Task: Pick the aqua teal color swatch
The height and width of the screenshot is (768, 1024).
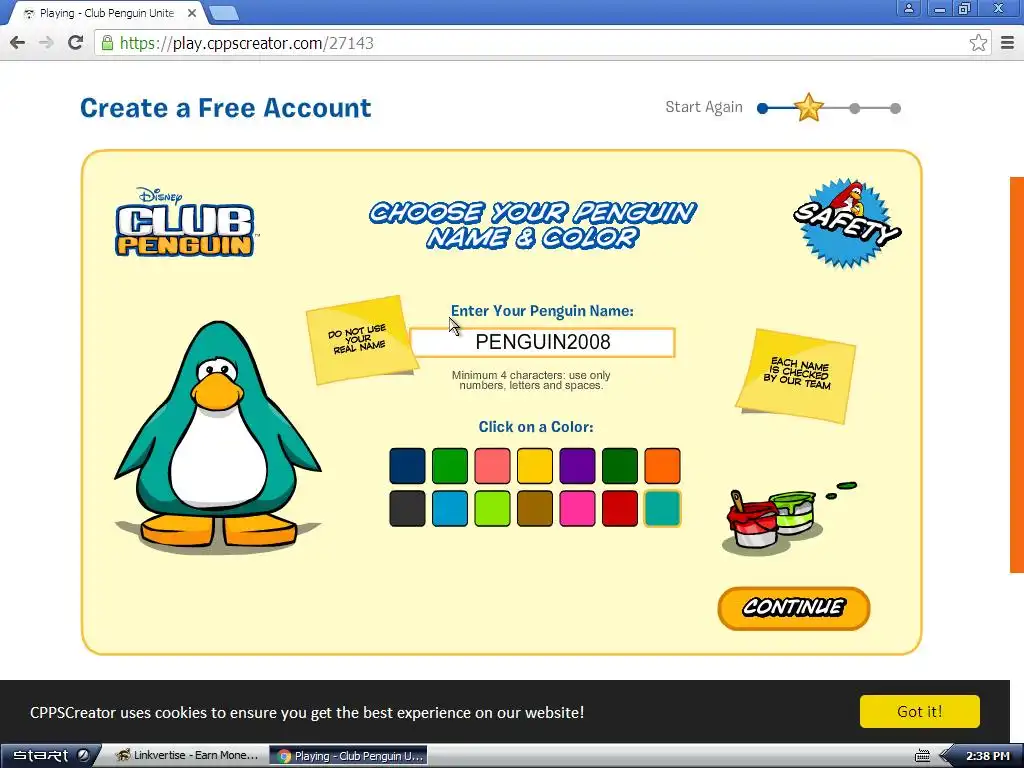Action: [x=662, y=508]
